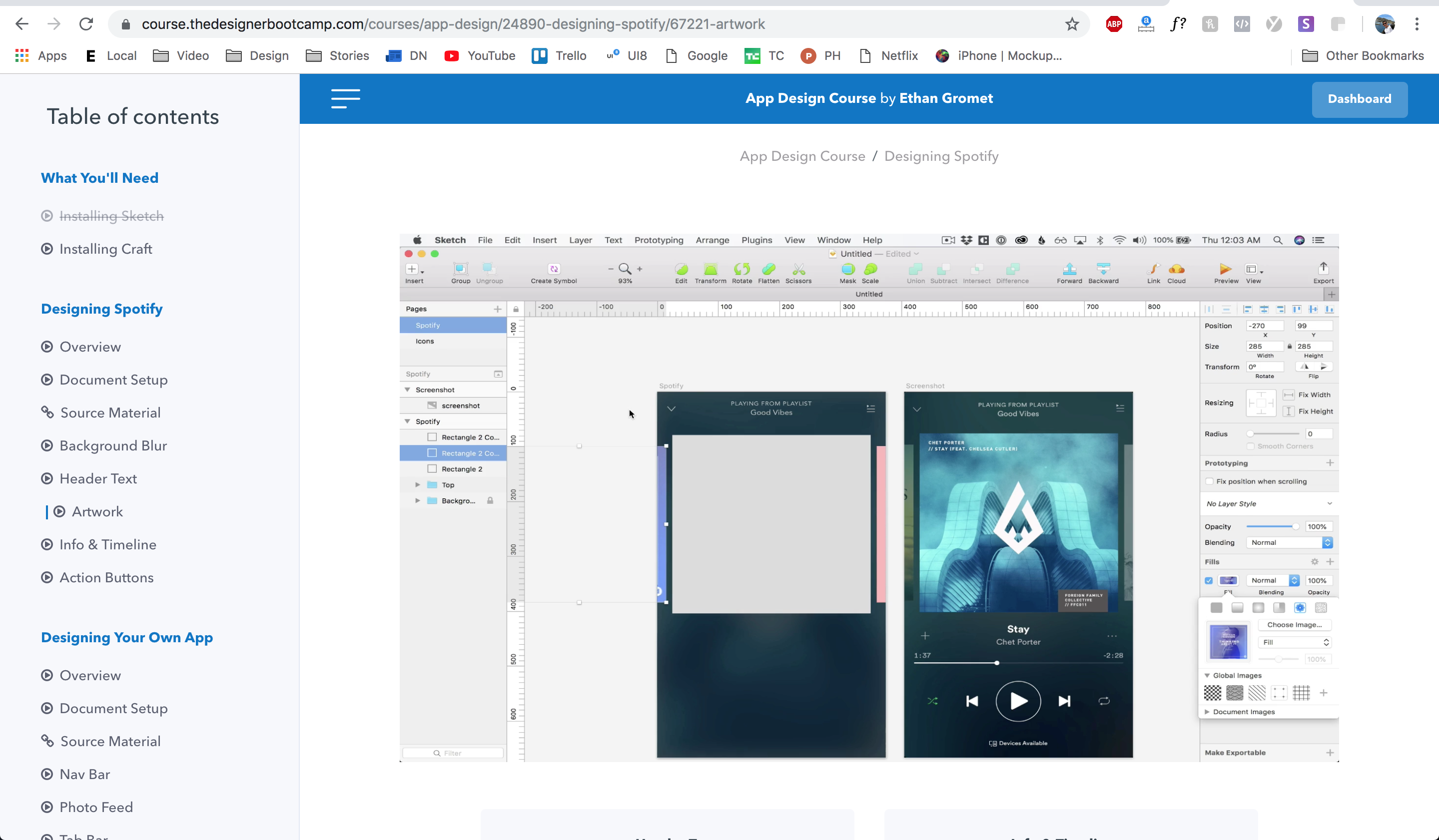Open the Header Text lesson
Image resolution: width=1439 pixels, height=840 pixels.
pyautogui.click(x=98, y=479)
